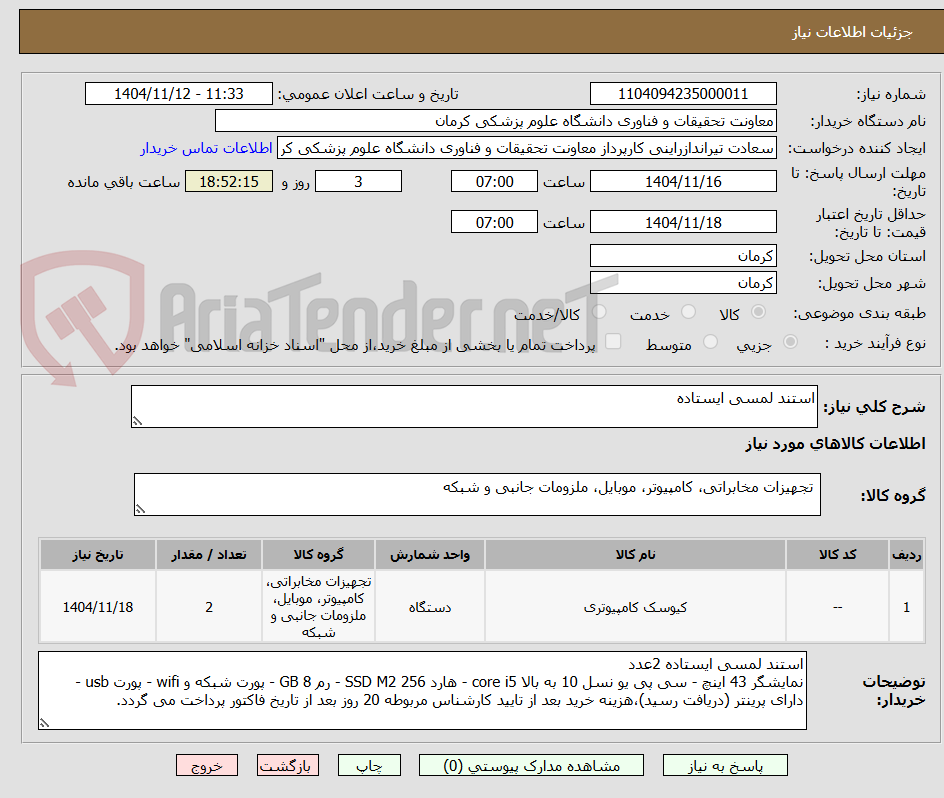Click the request creator name field
The height and width of the screenshot is (798, 944).
pos(527,148)
